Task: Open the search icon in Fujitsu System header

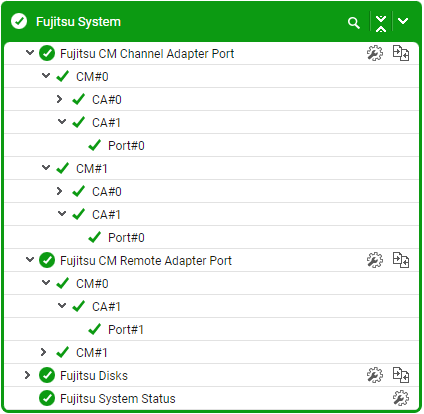Action: 353,23
